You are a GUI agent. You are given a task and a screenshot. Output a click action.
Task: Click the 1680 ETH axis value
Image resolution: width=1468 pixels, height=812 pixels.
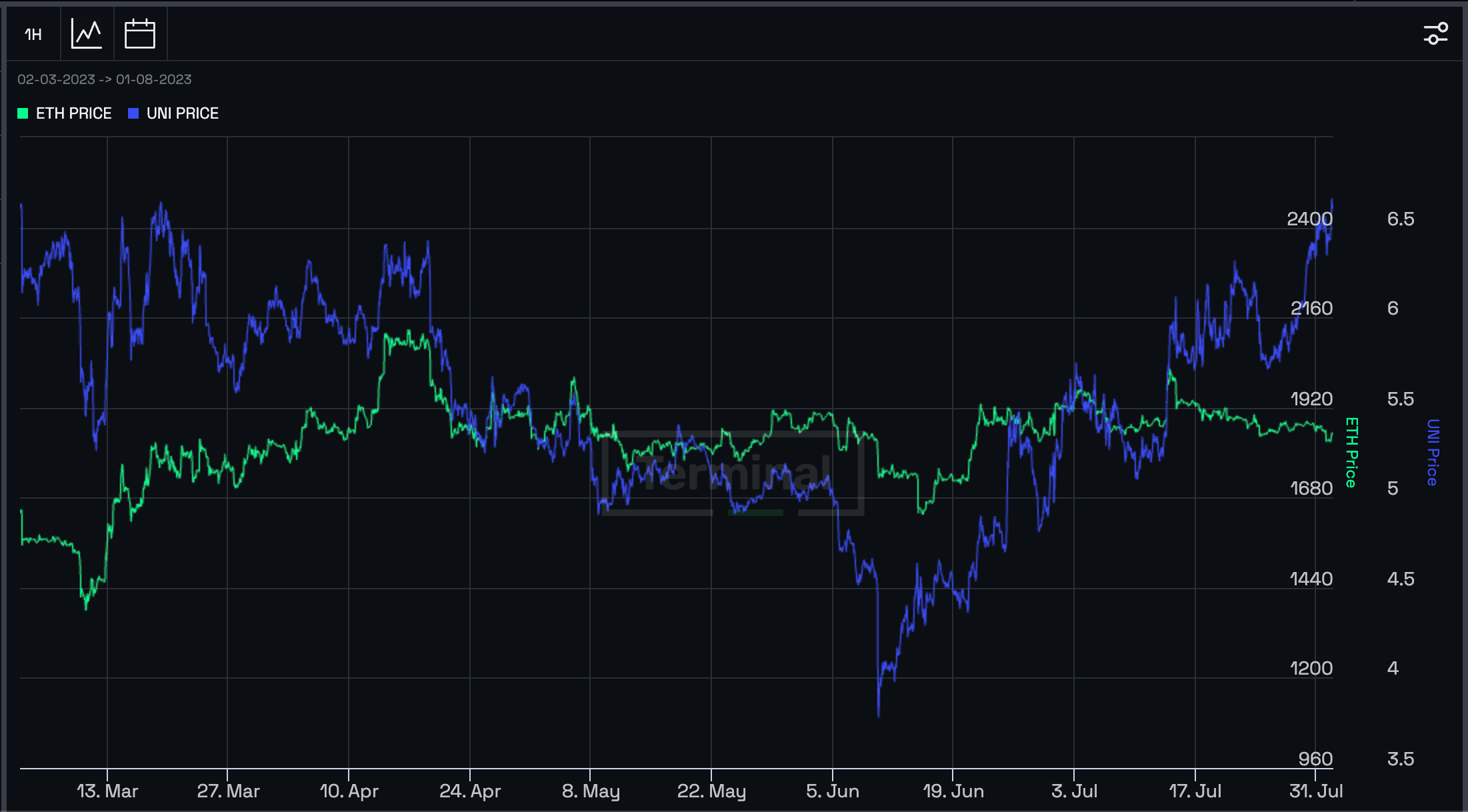[1311, 489]
